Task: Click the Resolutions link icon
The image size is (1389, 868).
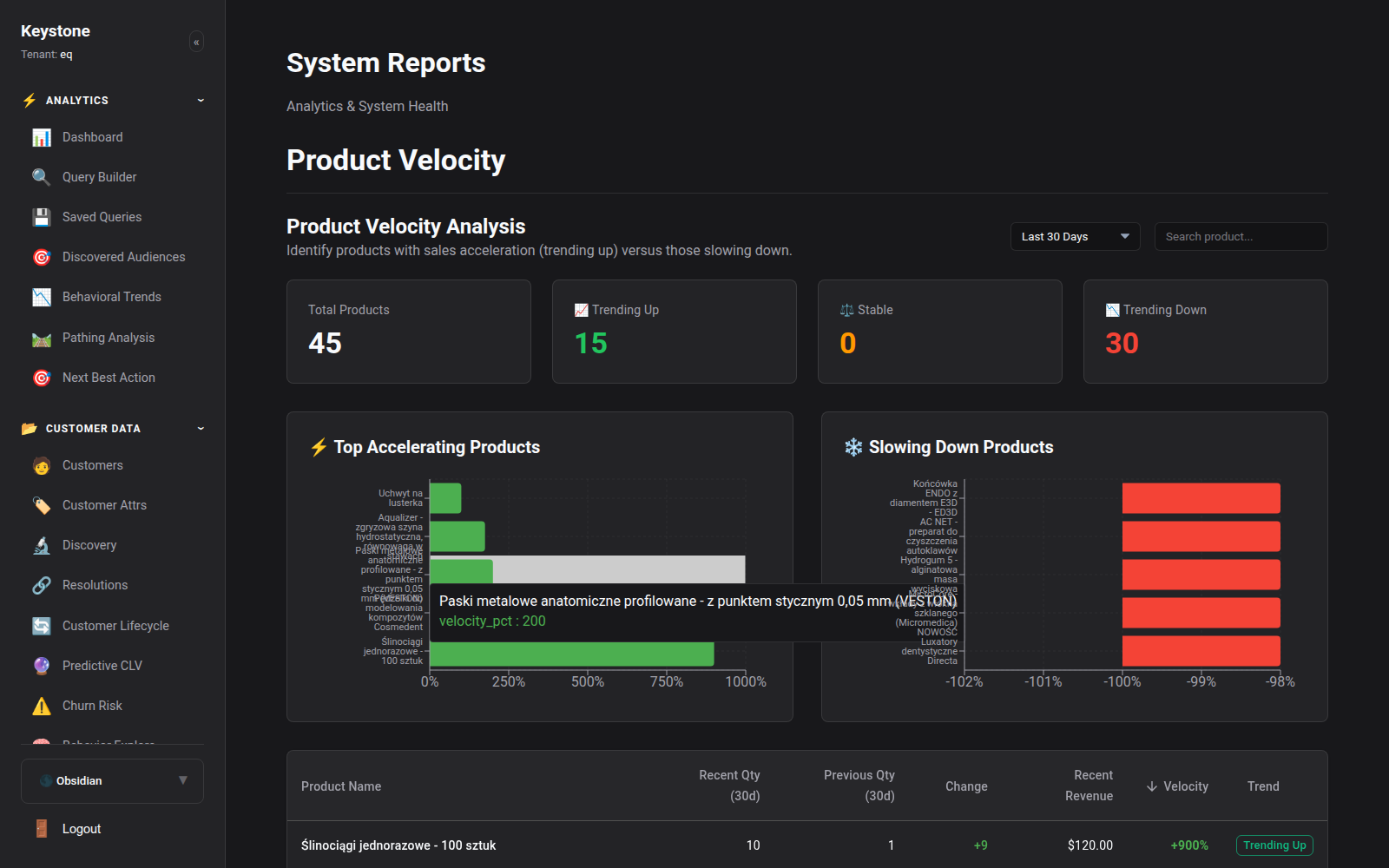Action: click(x=42, y=585)
